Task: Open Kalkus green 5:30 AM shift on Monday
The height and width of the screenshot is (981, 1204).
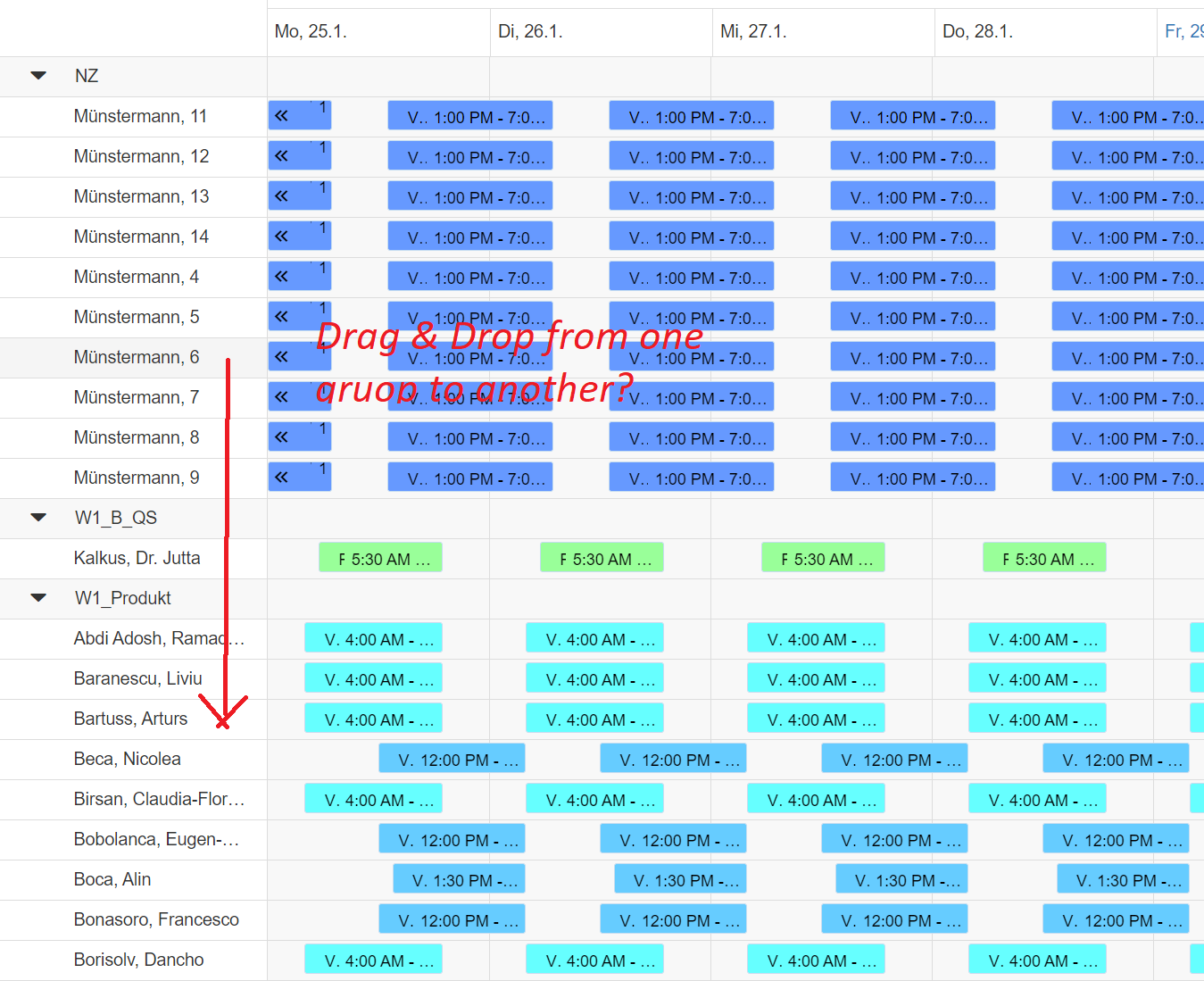Action: click(380, 559)
